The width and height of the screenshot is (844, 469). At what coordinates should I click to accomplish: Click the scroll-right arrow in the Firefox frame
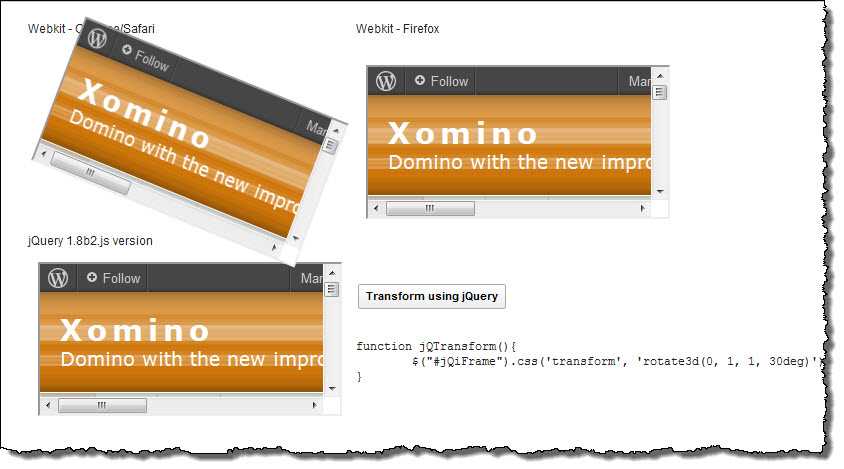pyautogui.click(x=643, y=209)
